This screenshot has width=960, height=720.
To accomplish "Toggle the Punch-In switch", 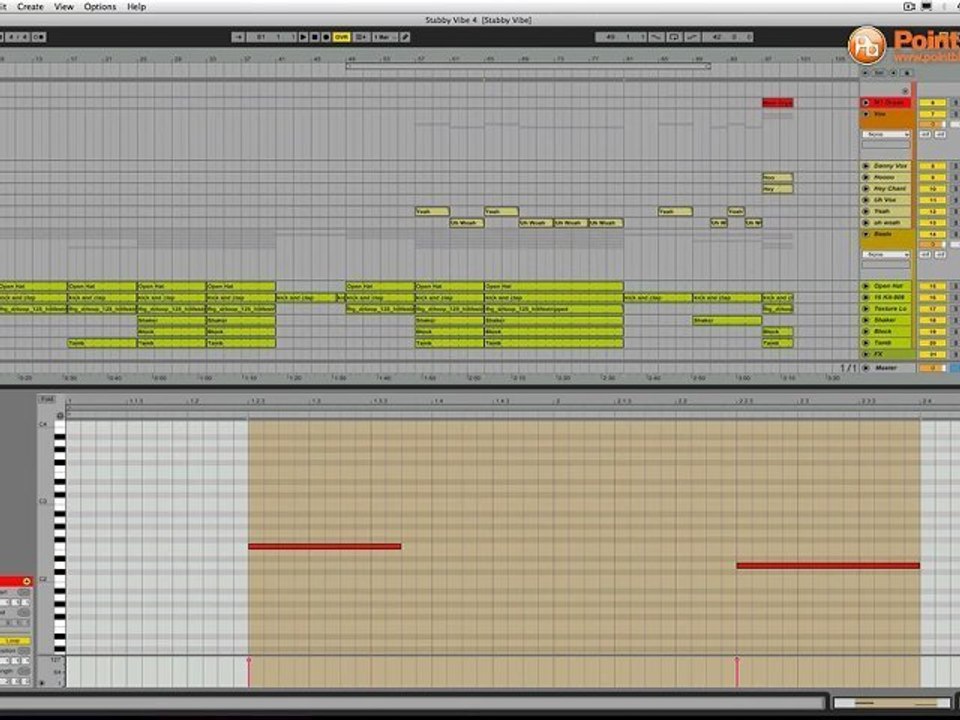I will [x=656, y=37].
